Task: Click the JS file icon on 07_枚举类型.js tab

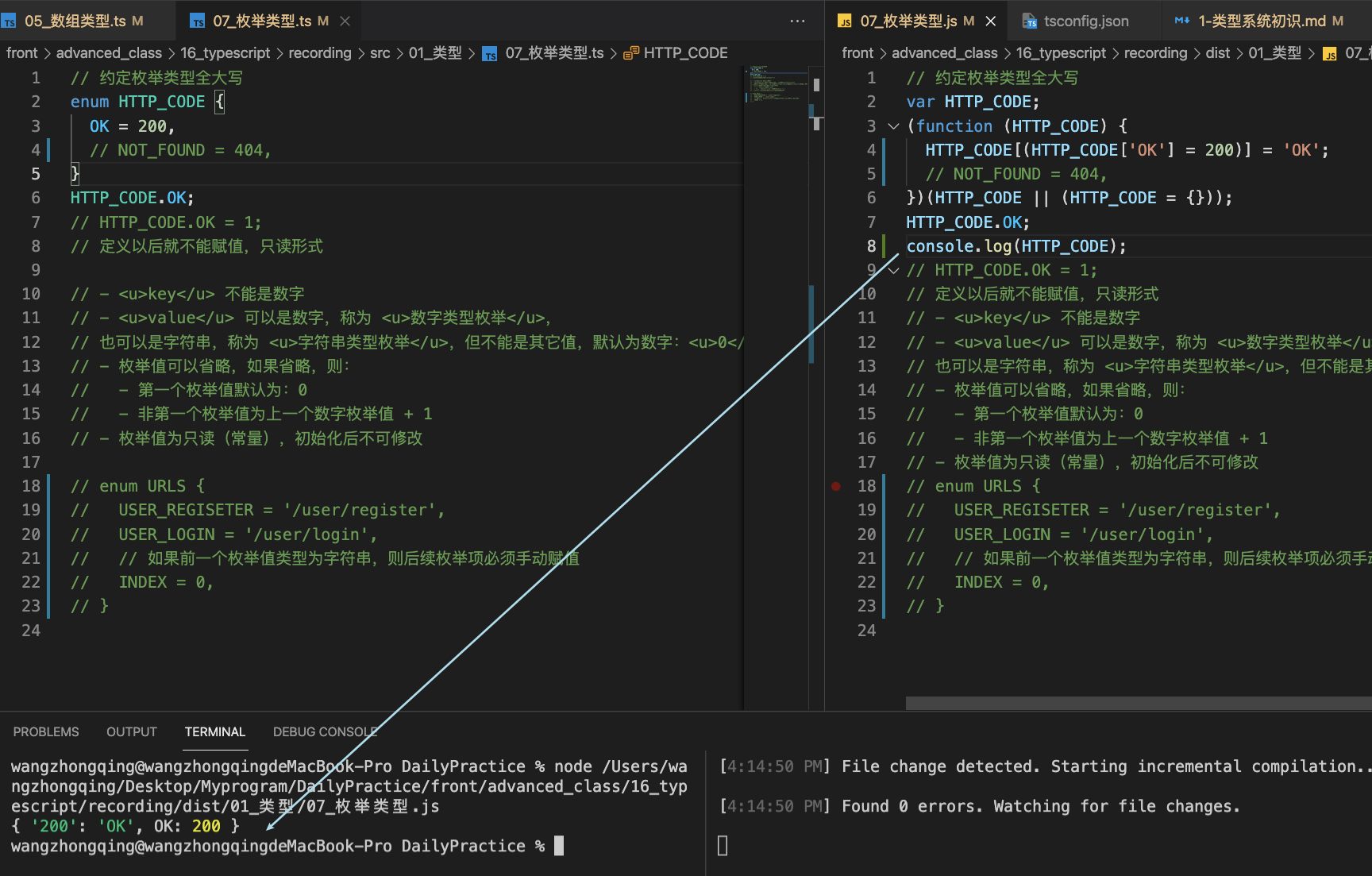Action: (x=846, y=21)
